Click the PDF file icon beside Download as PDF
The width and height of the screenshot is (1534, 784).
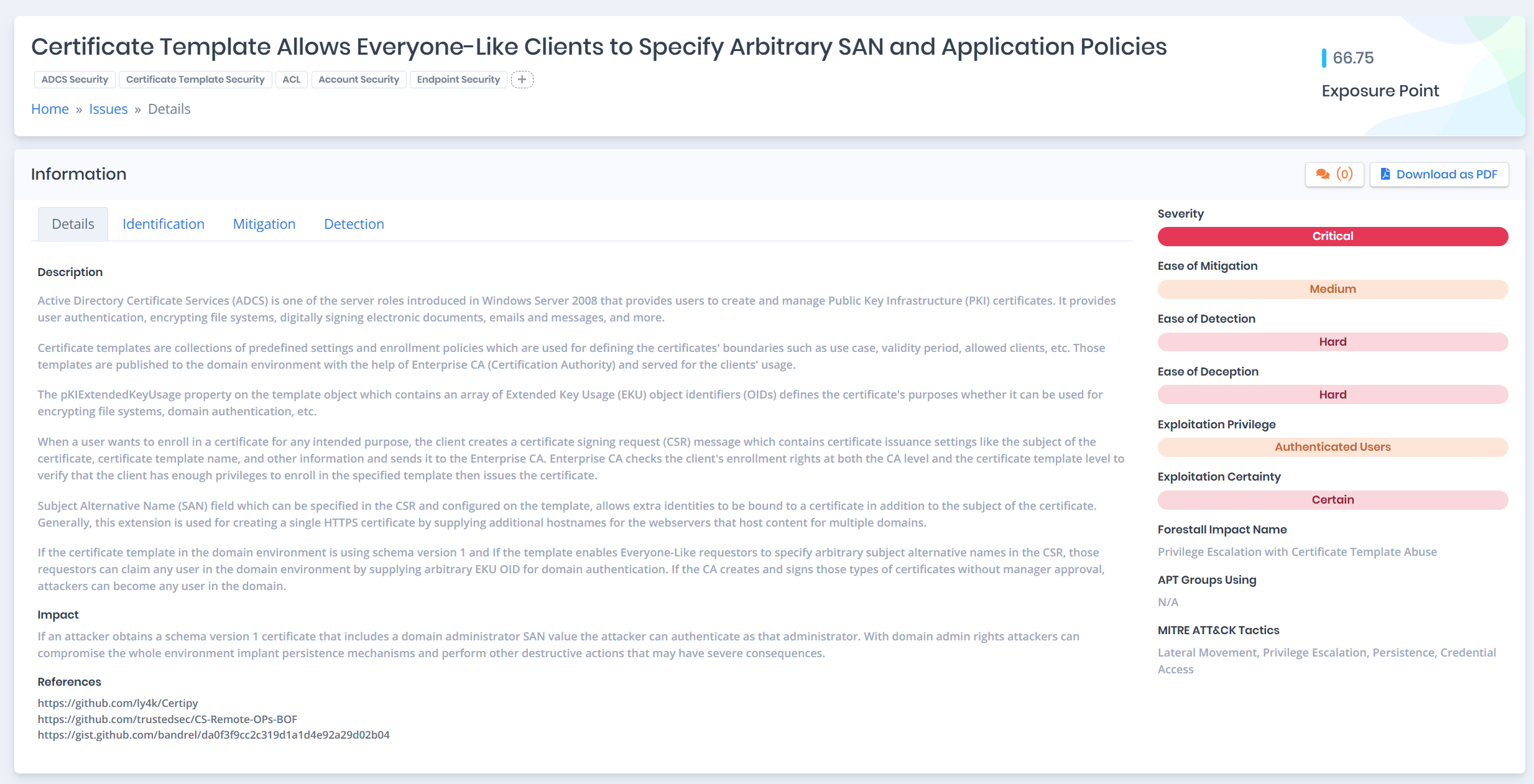[1385, 174]
